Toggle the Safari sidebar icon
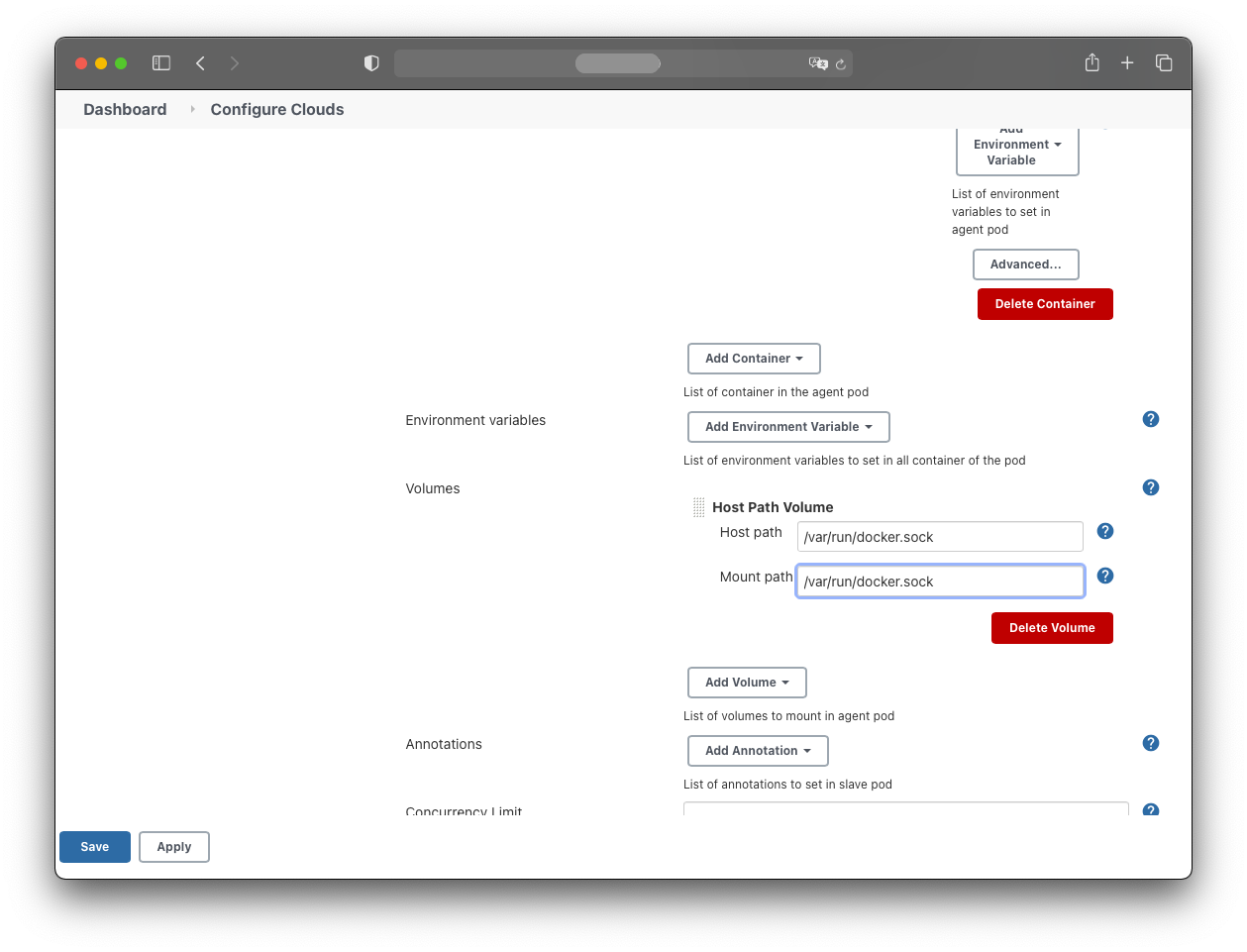The height and width of the screenshot is (952, 1247). [x=161, y=63]
